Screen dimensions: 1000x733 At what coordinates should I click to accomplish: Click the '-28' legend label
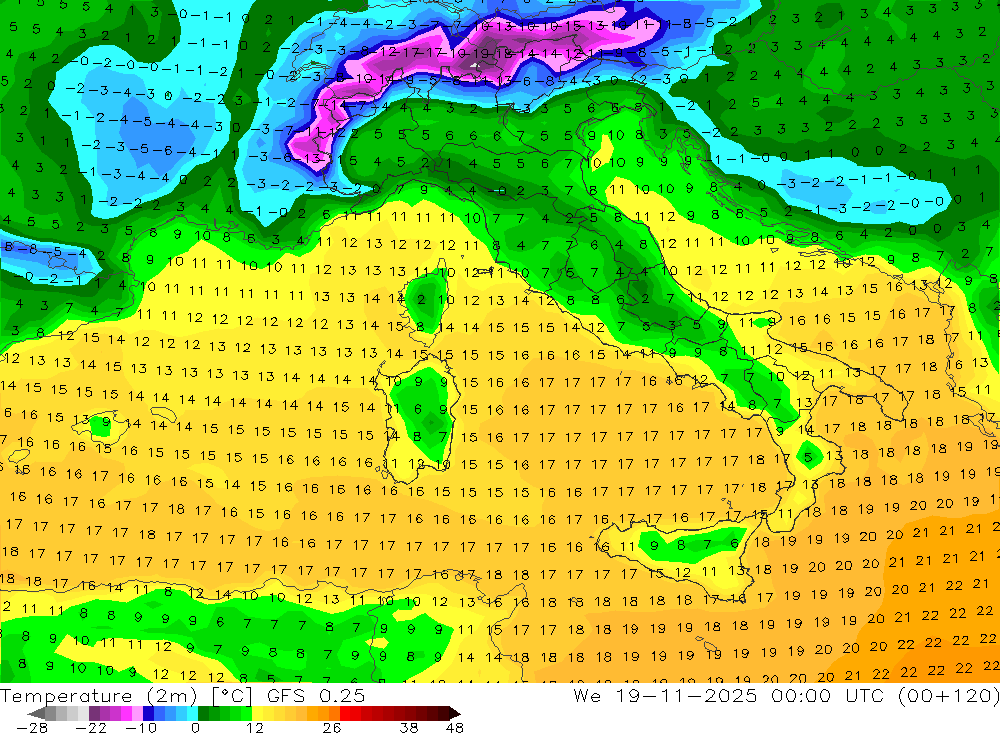click(x=31, y=727)
